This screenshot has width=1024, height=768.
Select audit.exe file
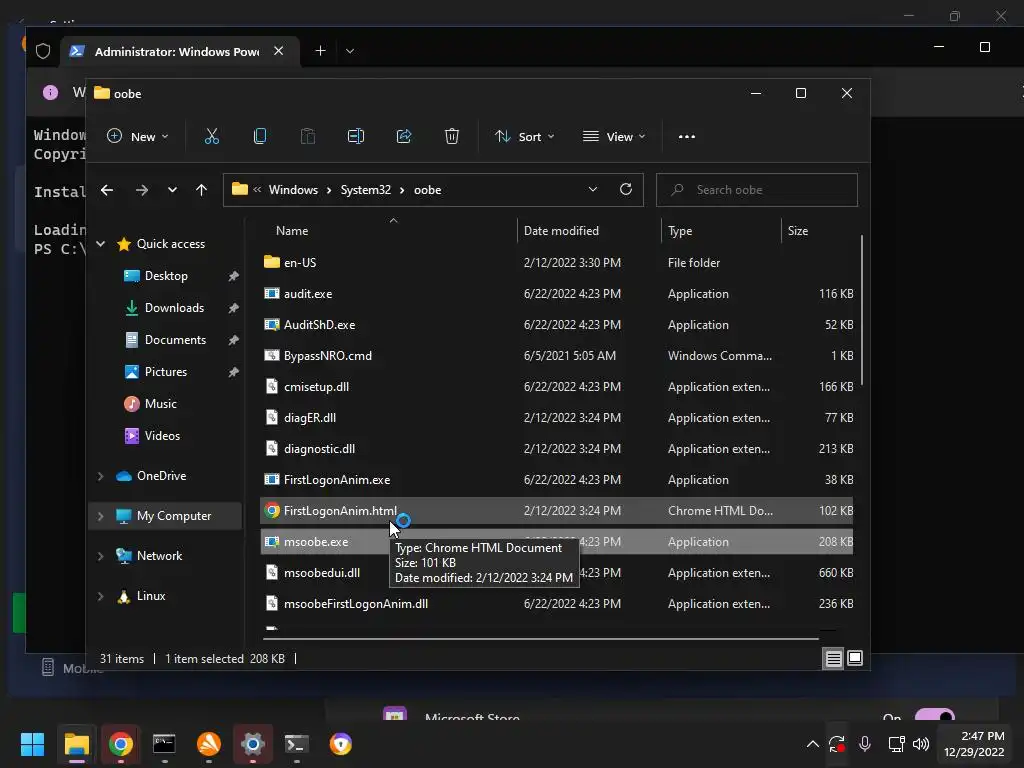[556, 294]
